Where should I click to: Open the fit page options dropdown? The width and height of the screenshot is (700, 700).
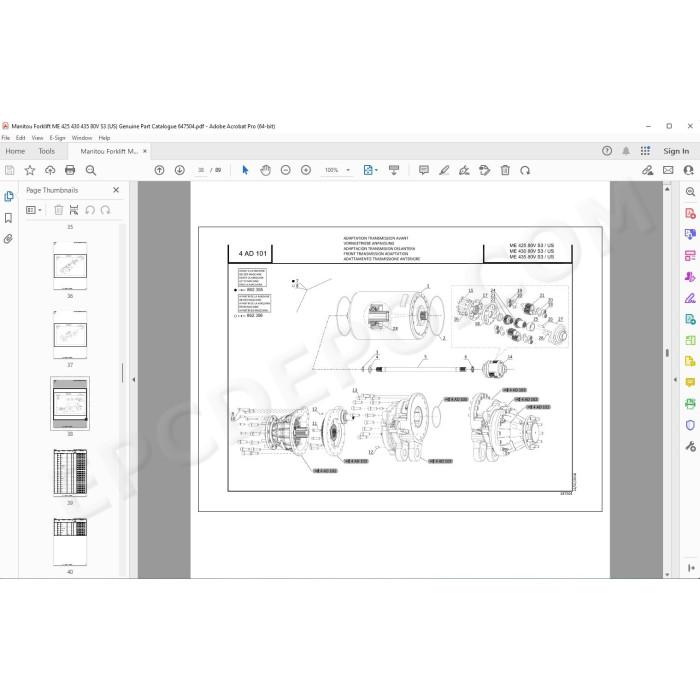point(371,170)
